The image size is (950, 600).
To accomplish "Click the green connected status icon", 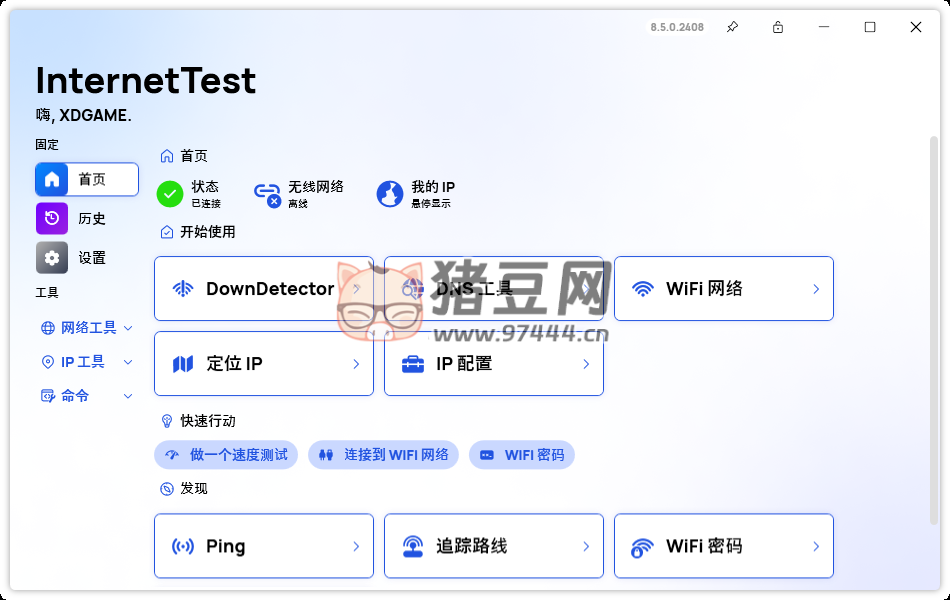I will 170,194.
